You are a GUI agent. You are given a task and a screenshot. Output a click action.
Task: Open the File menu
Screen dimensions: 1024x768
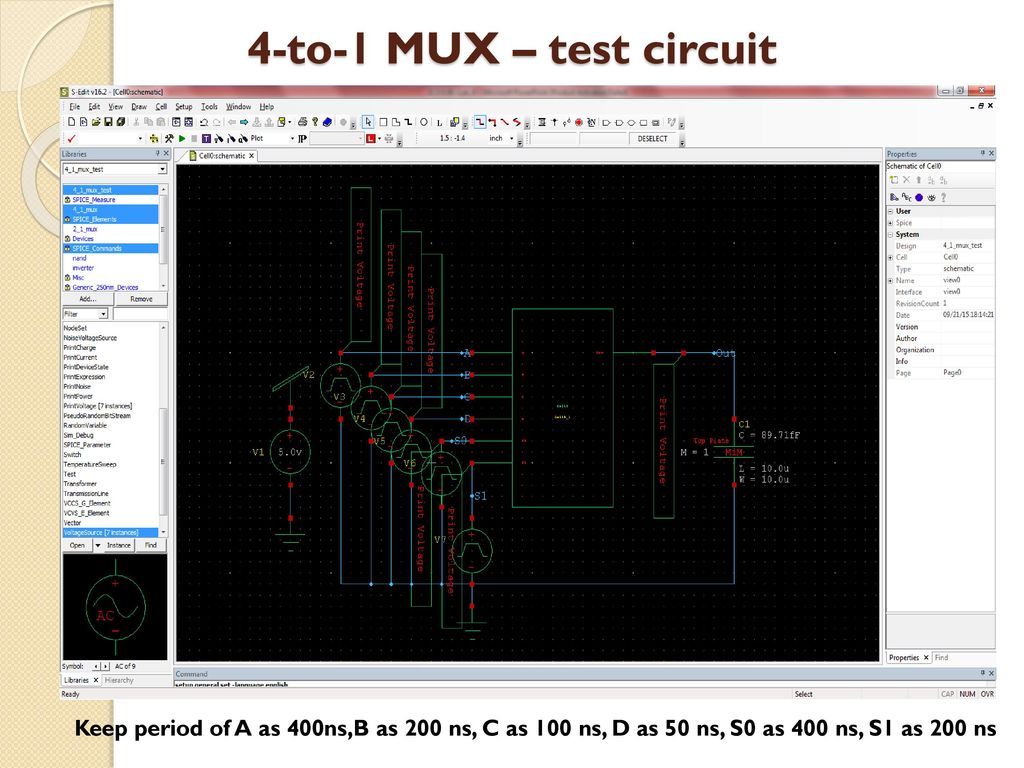tap(74, 106)
